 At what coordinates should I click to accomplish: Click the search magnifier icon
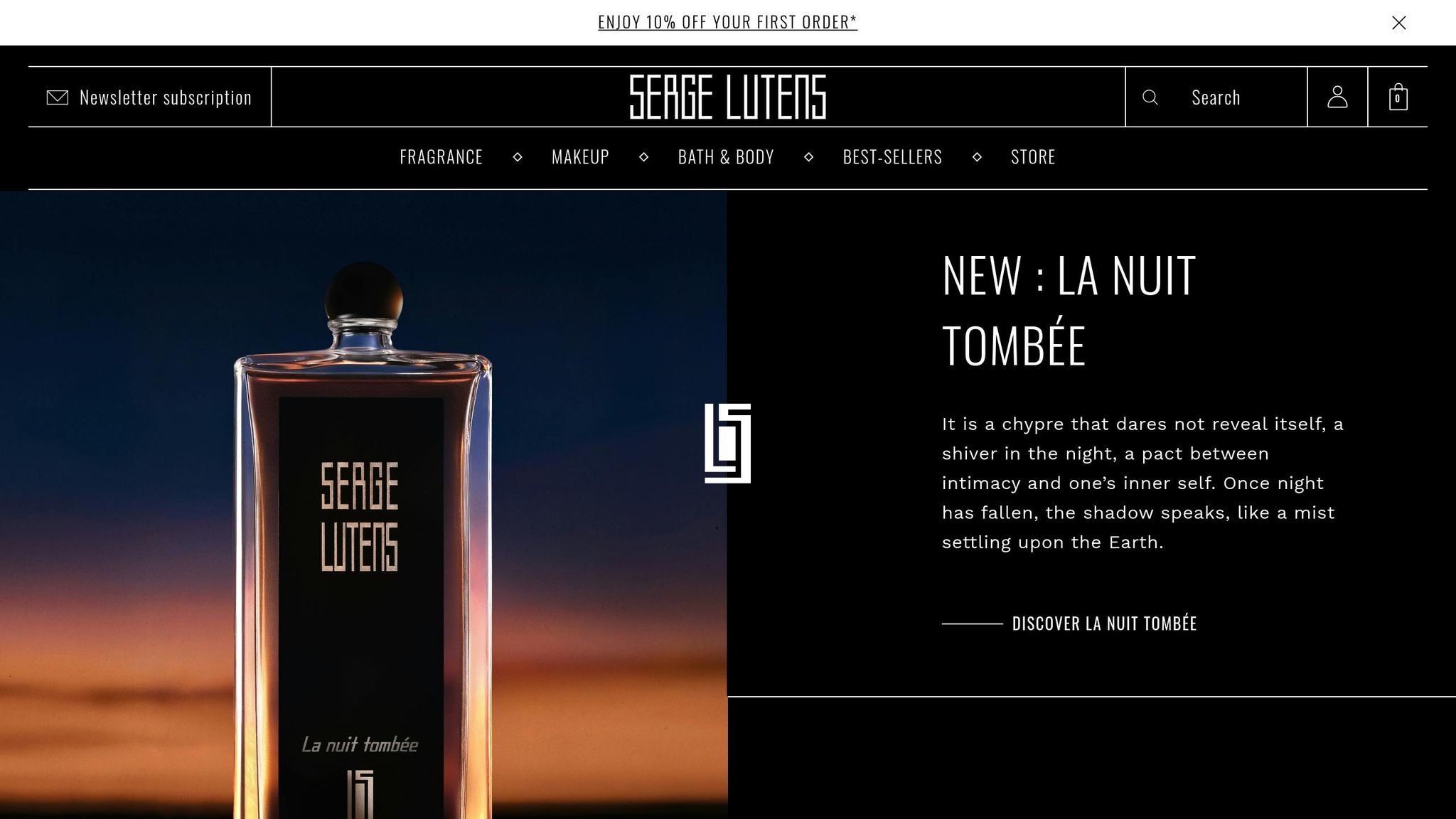1150,97
